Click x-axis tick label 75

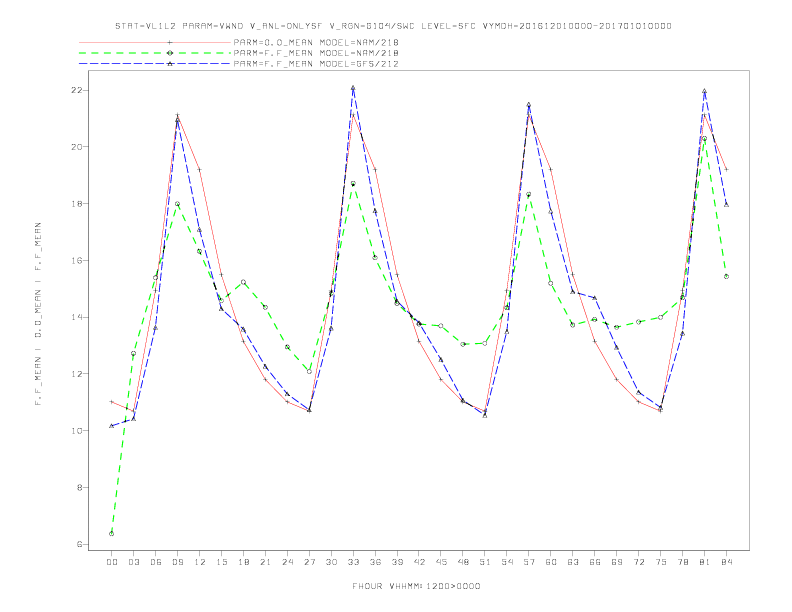click(x=661, y=562)
